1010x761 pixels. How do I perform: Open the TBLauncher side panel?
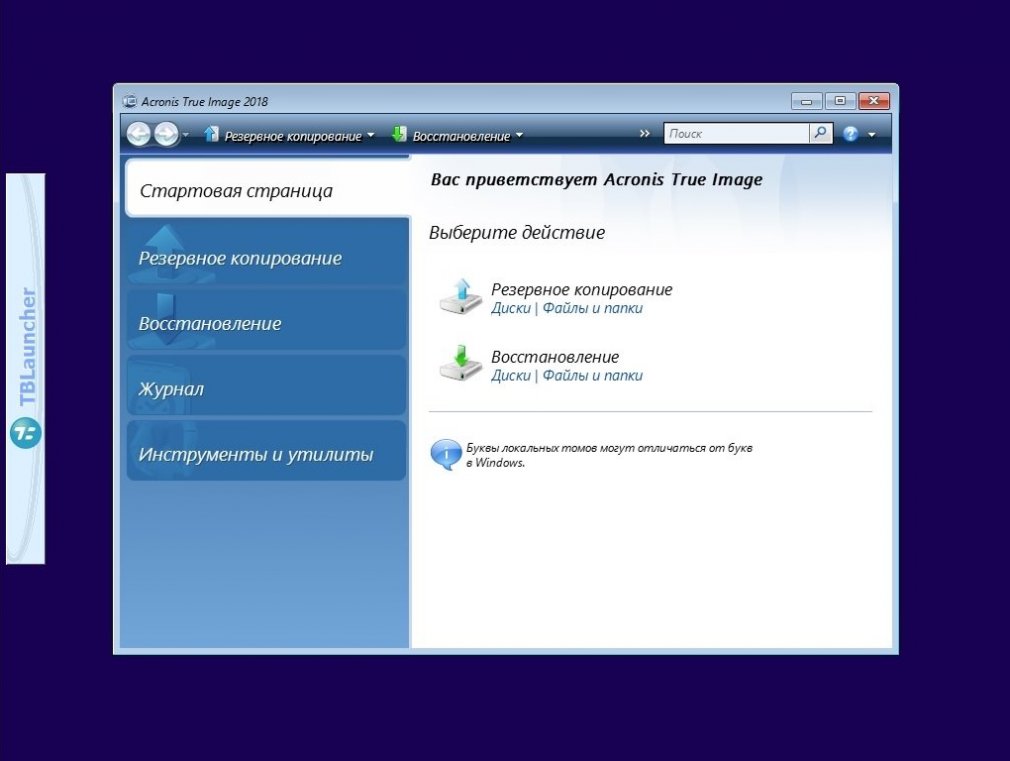26,369
